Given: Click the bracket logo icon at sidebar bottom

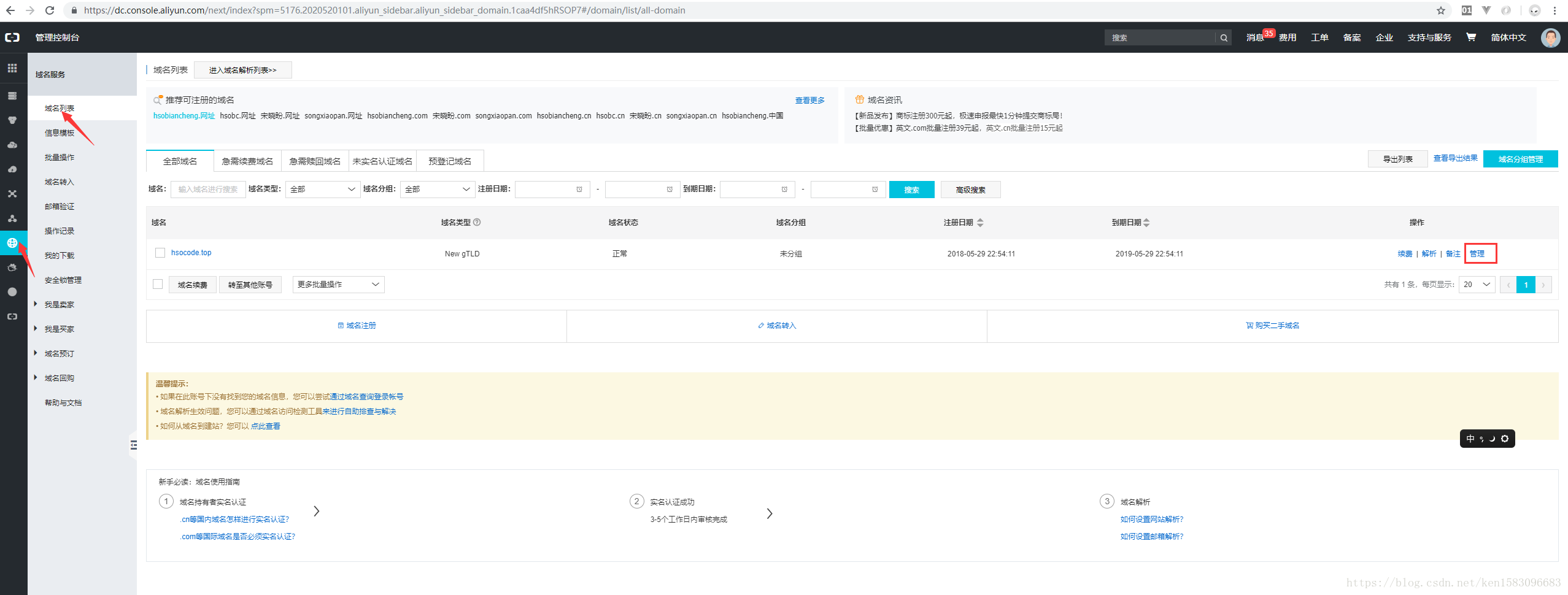Looking at the screenshot, I should [12, 317].
